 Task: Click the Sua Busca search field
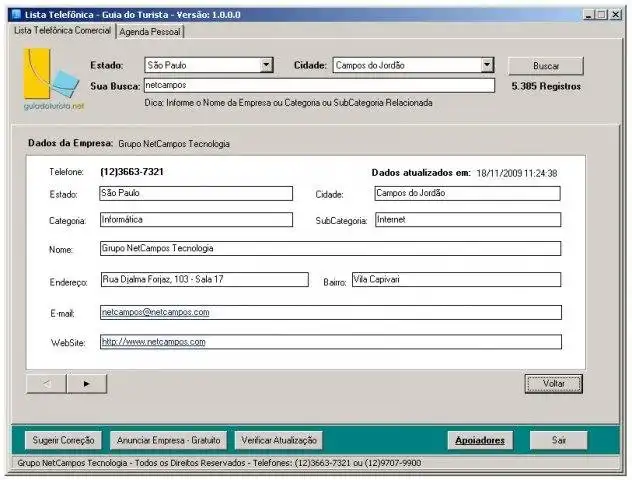coord(319,85)
